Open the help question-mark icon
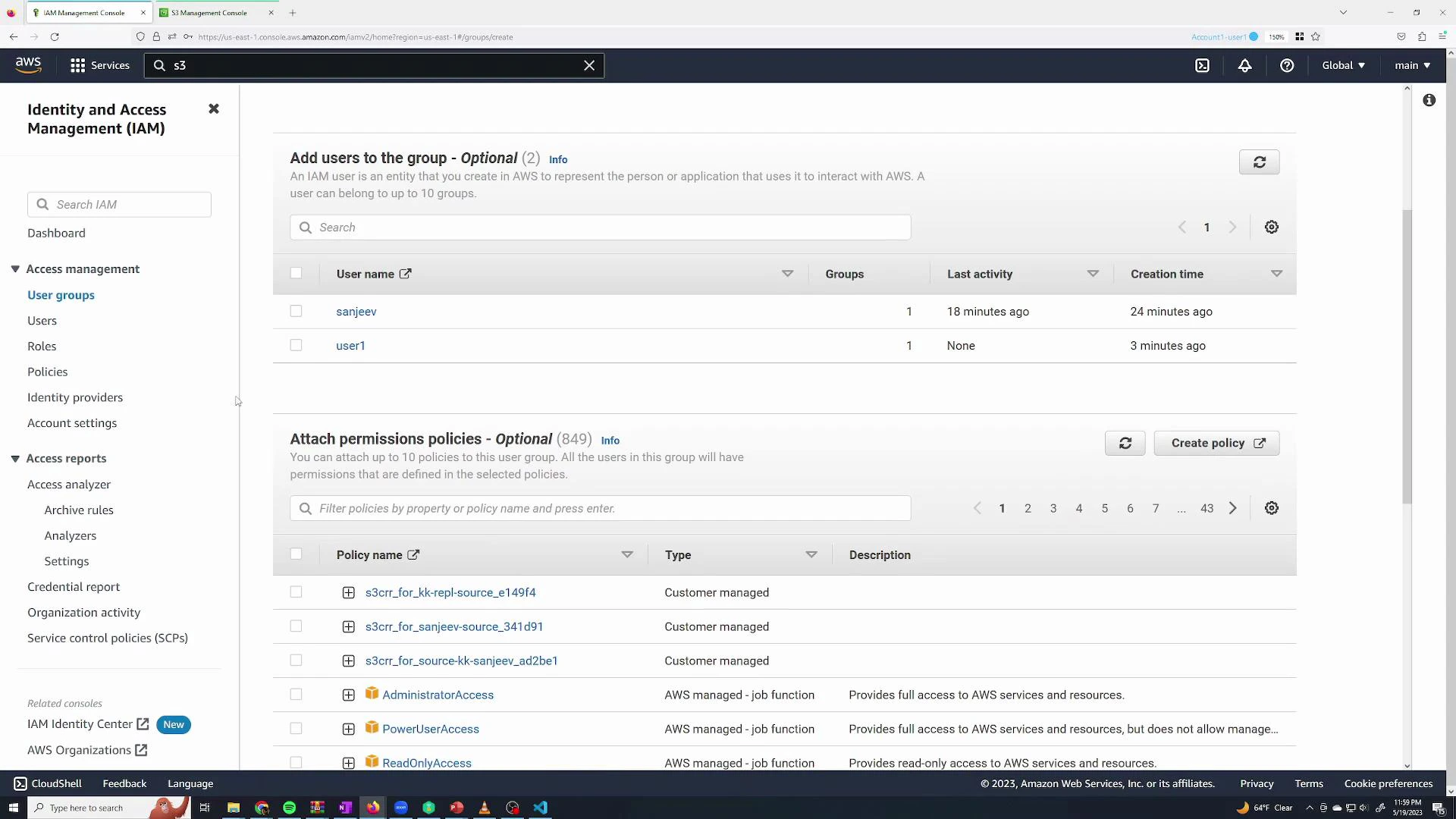This screenshot has width=1456, height=819. [x=1287, y=65]
